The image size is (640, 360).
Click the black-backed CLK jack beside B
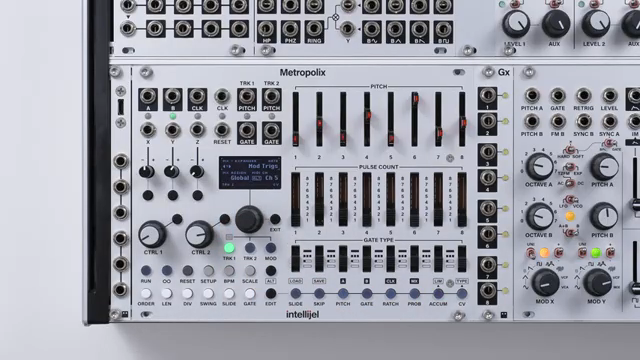tap(197, 97)
